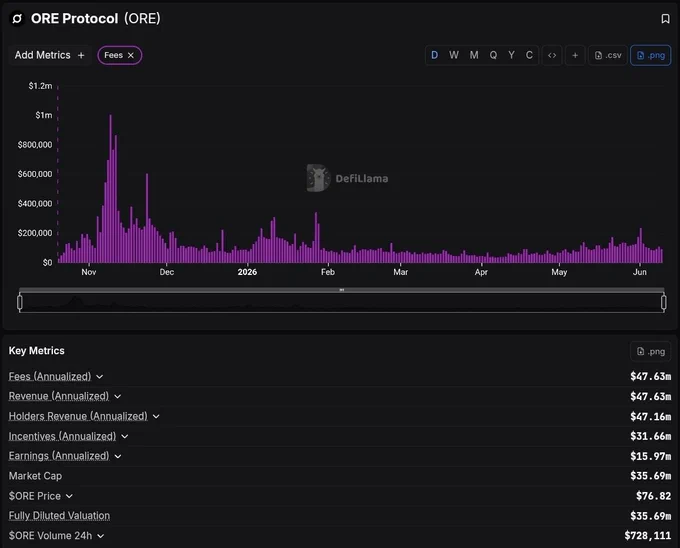The image size is (680, 548).
Task: Click the ORE Protocol logo icon
Action: [x=17, y=19]
